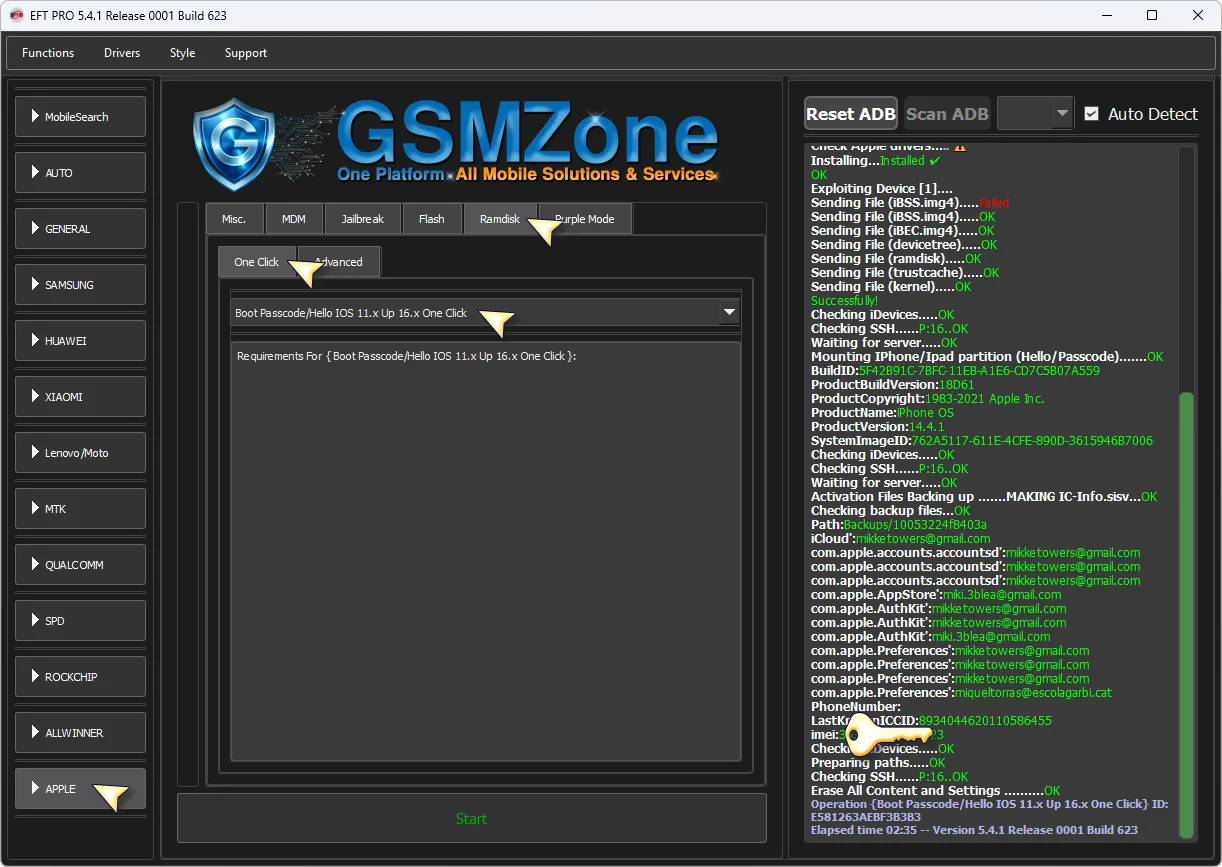
Task: Click the EFT PRO title bar app icon
Action: (x=16, y=15)
